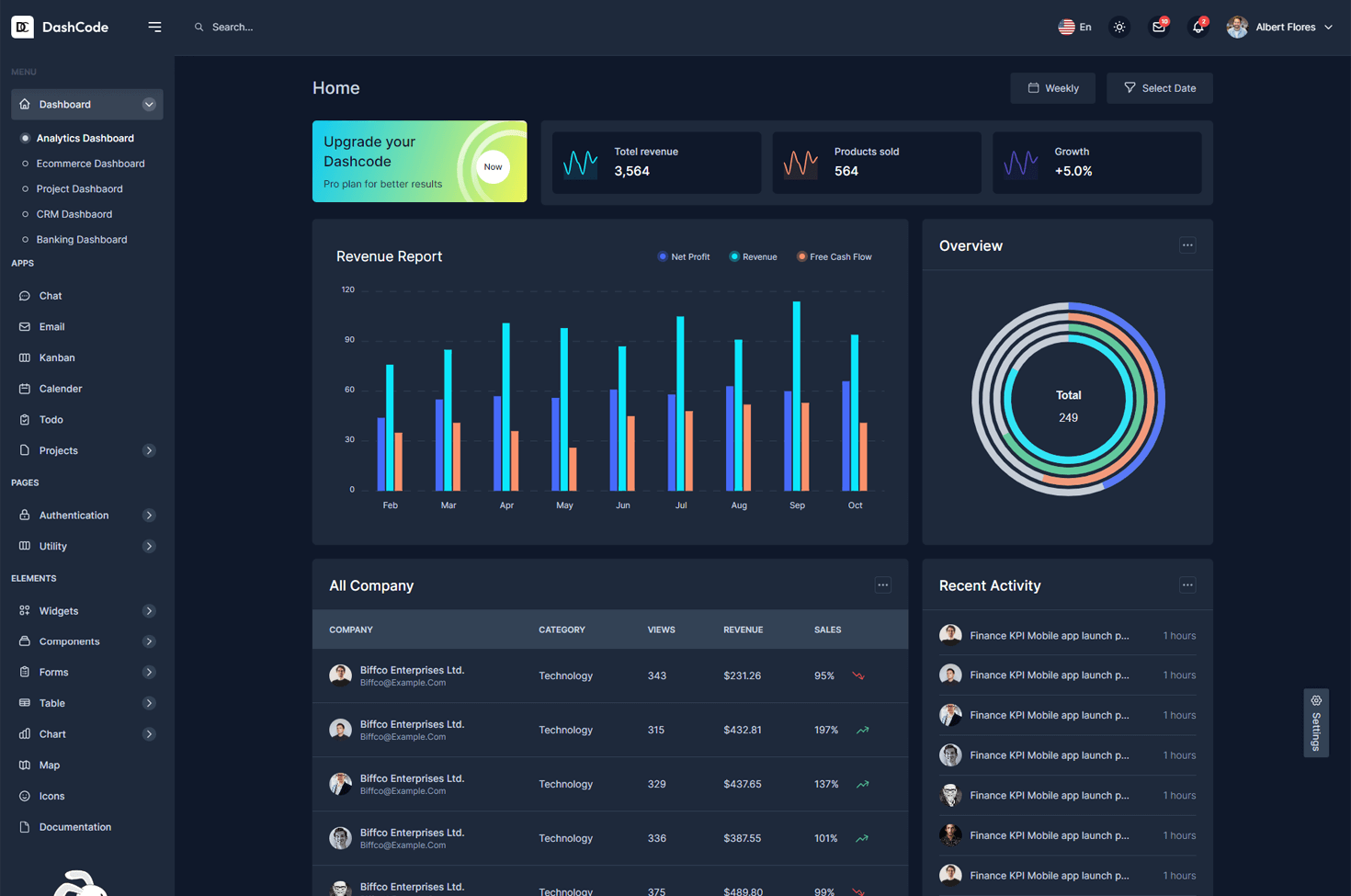Select Project Dashboard menu item
This screenshot has height=896, width=1351.
tap(79, 188)
